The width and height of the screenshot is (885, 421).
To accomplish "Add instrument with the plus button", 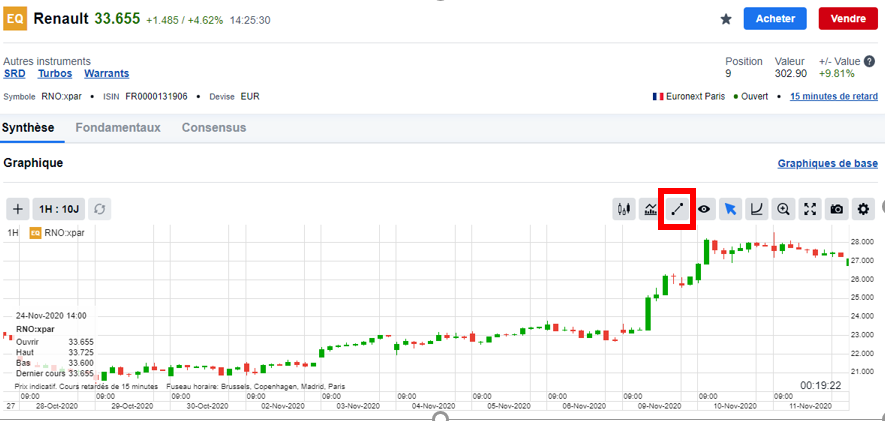I will [18, 209].
